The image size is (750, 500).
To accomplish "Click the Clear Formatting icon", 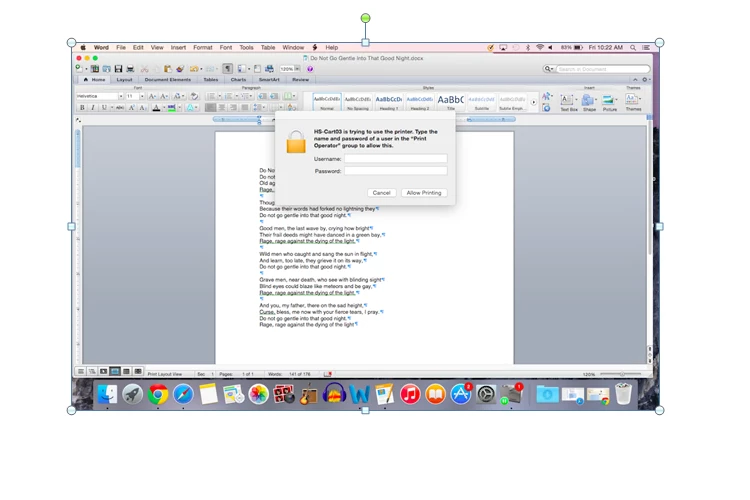I will click(194, 96).
